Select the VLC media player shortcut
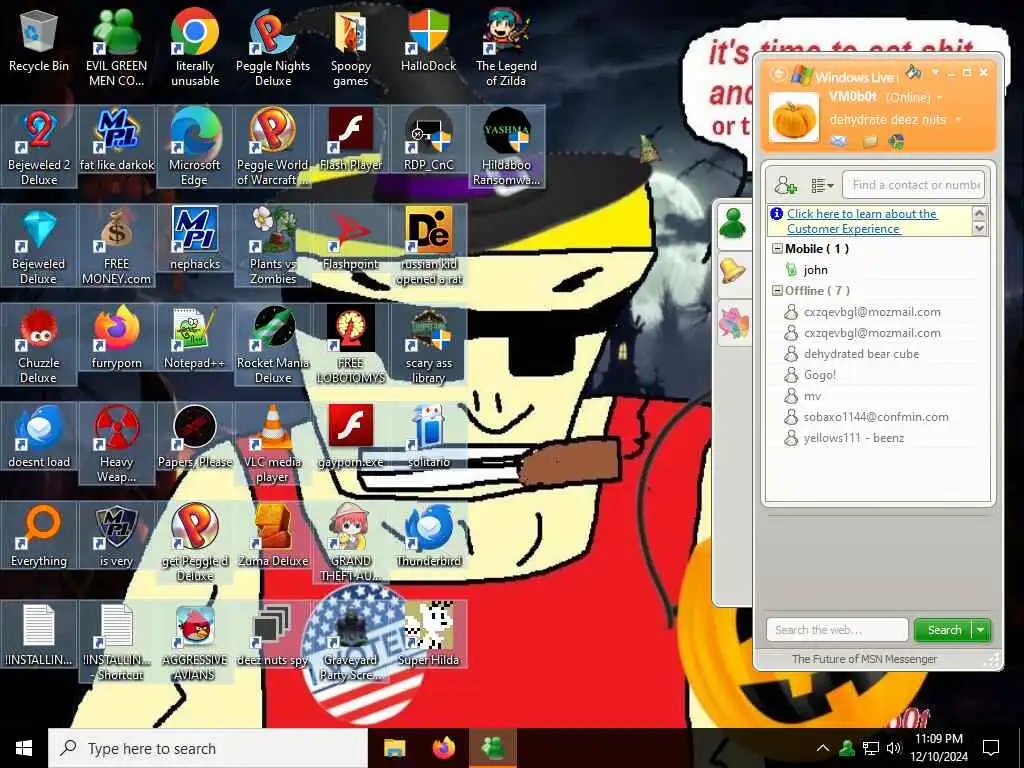Screen dimensions: 1024x768 click(273, 445)
